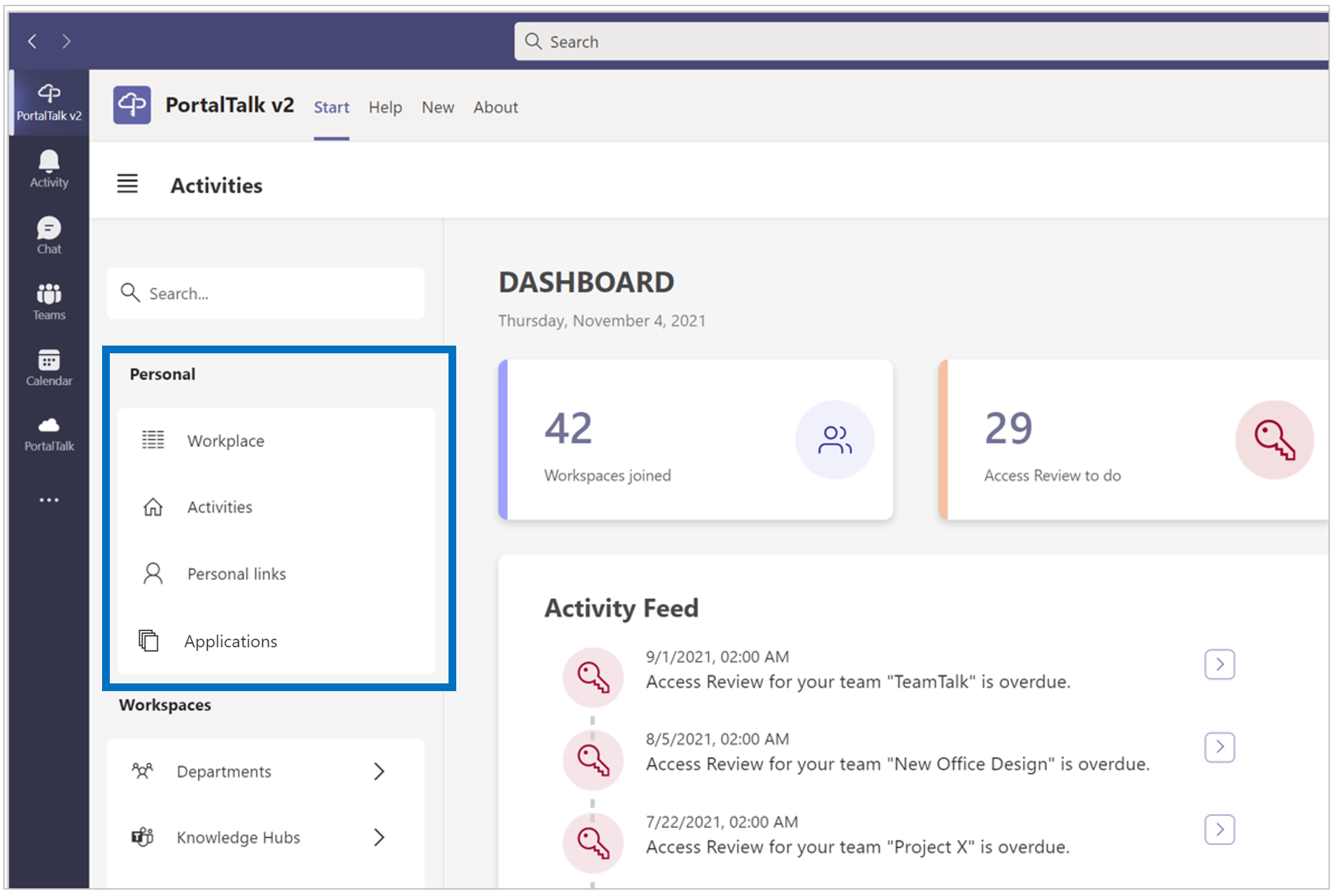The width and height of the screenshot is (1337, 896).
Task: Click the Personal section header
Action: tap(162, 374)
